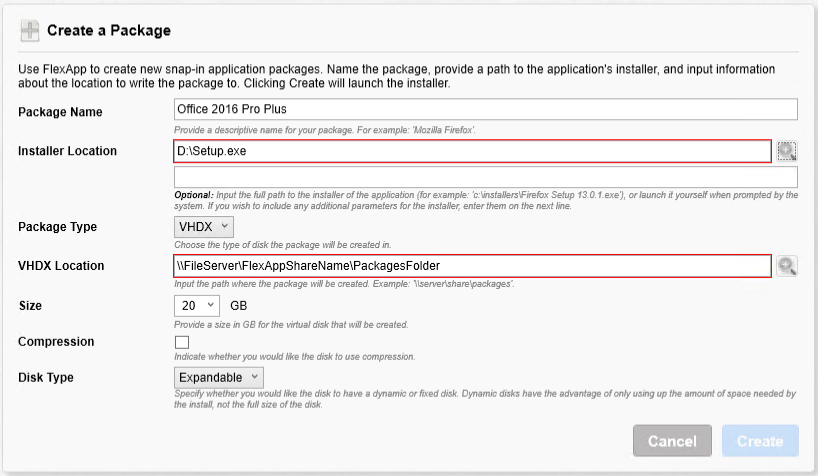Click the Compression label text

coord(56,342)
